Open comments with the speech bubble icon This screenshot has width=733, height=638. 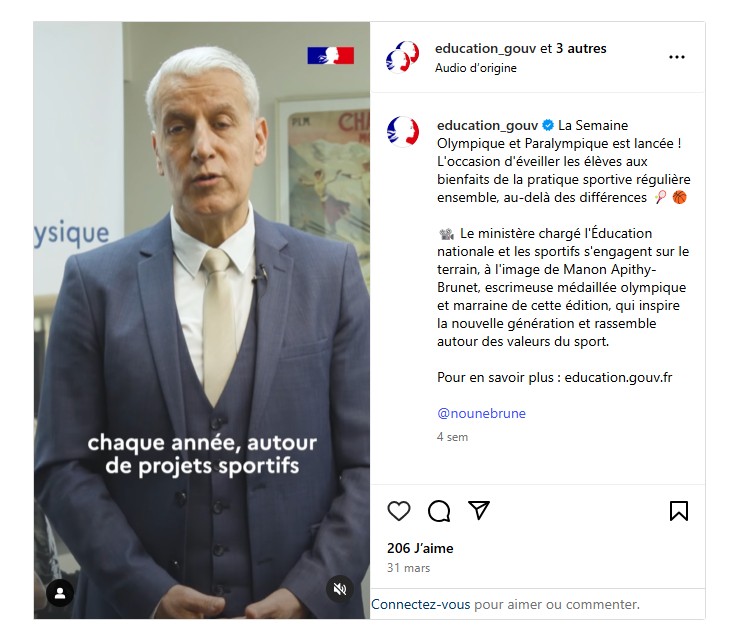tap(439, 510)
